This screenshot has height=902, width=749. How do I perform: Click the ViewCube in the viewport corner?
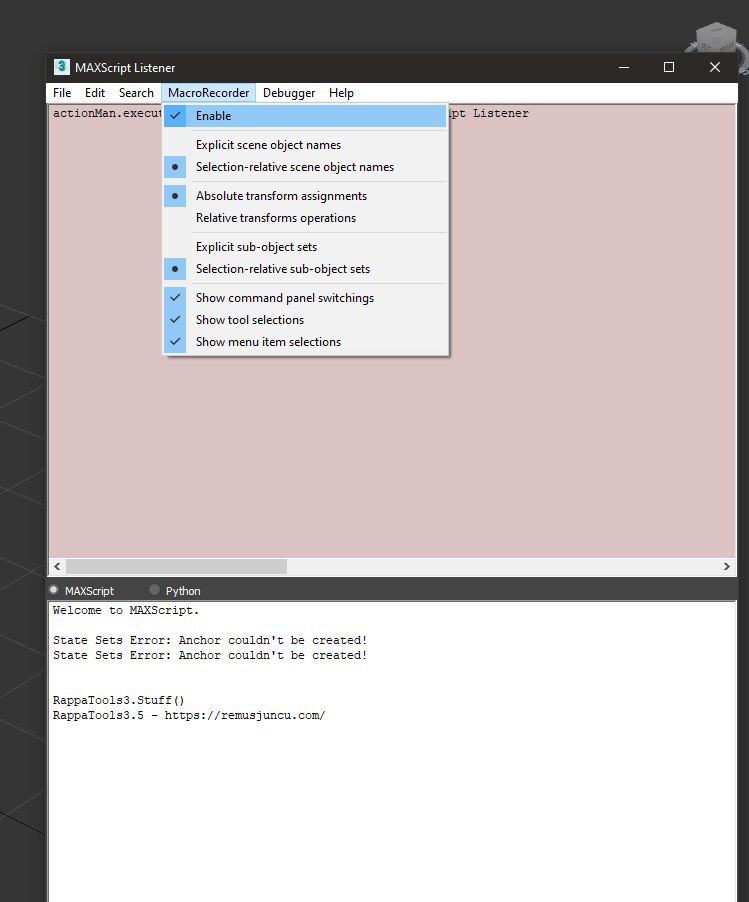coord(714,39)
